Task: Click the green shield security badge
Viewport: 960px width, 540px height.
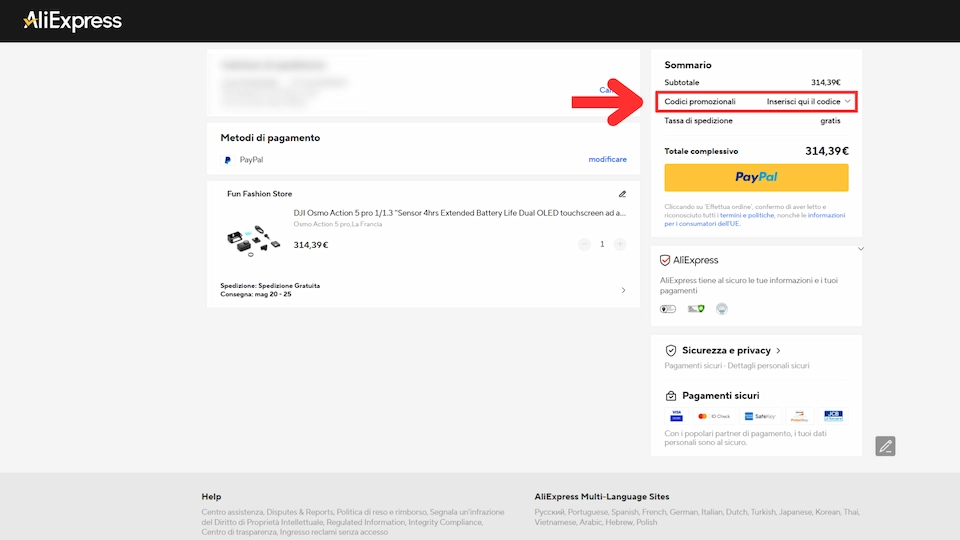Action: click(x=696, y=309)
